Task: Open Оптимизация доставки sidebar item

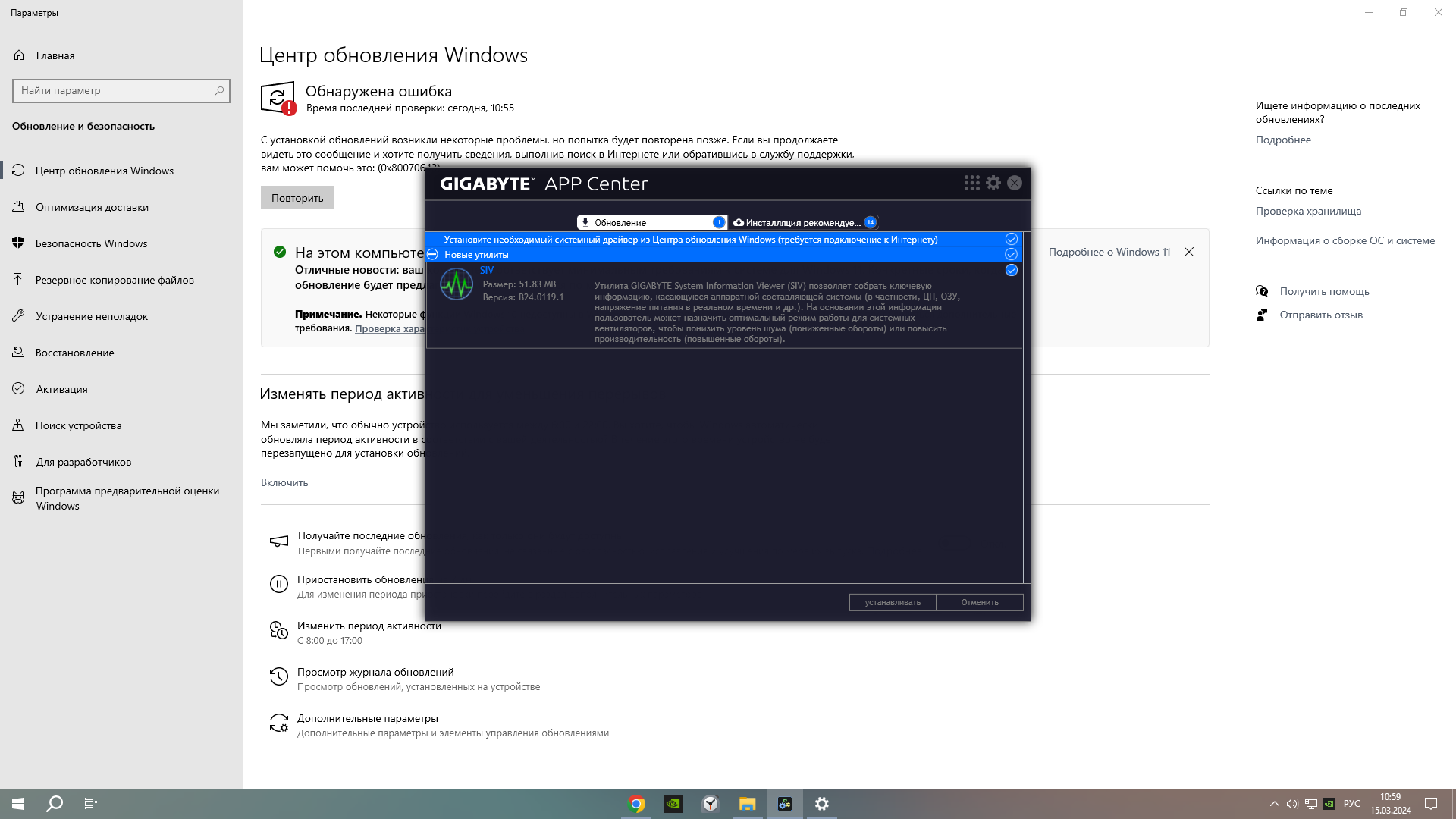Action: coord(121,207)
